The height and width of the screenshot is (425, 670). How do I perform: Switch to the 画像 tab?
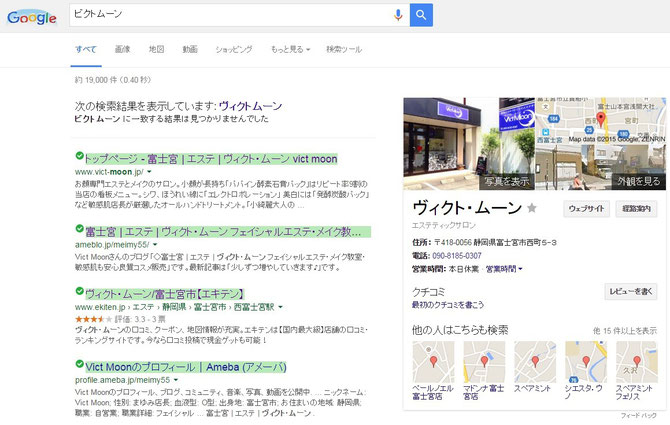pos(123,49)
